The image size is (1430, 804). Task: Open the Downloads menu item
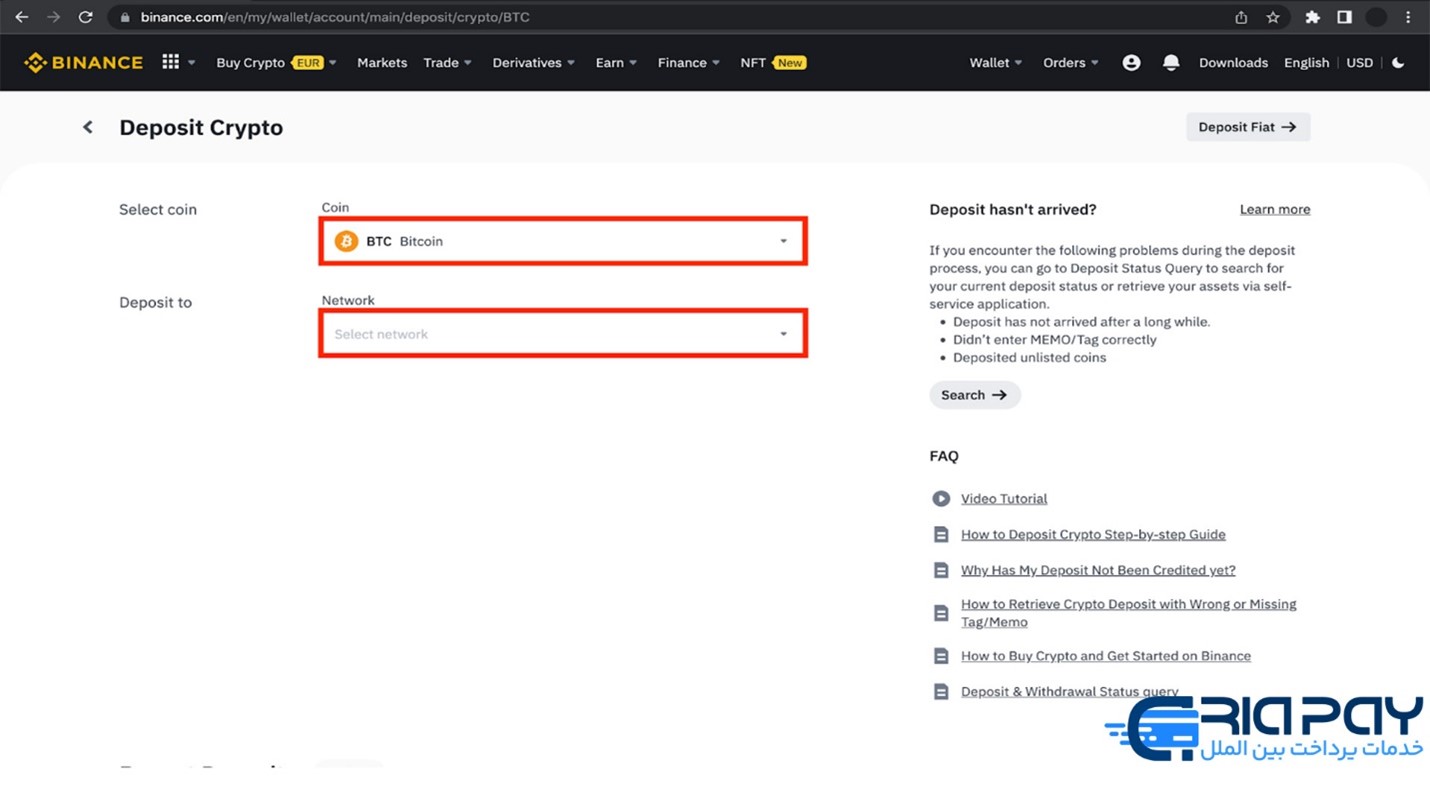point(1233,62)
